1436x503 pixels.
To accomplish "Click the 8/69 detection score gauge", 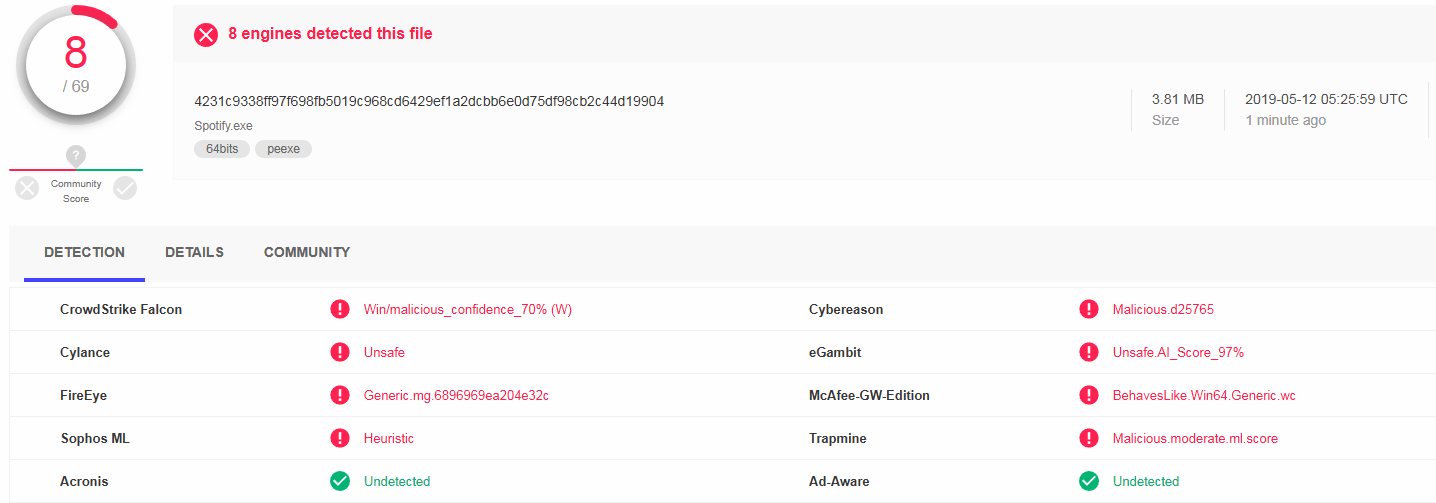I will coord(76,65).
